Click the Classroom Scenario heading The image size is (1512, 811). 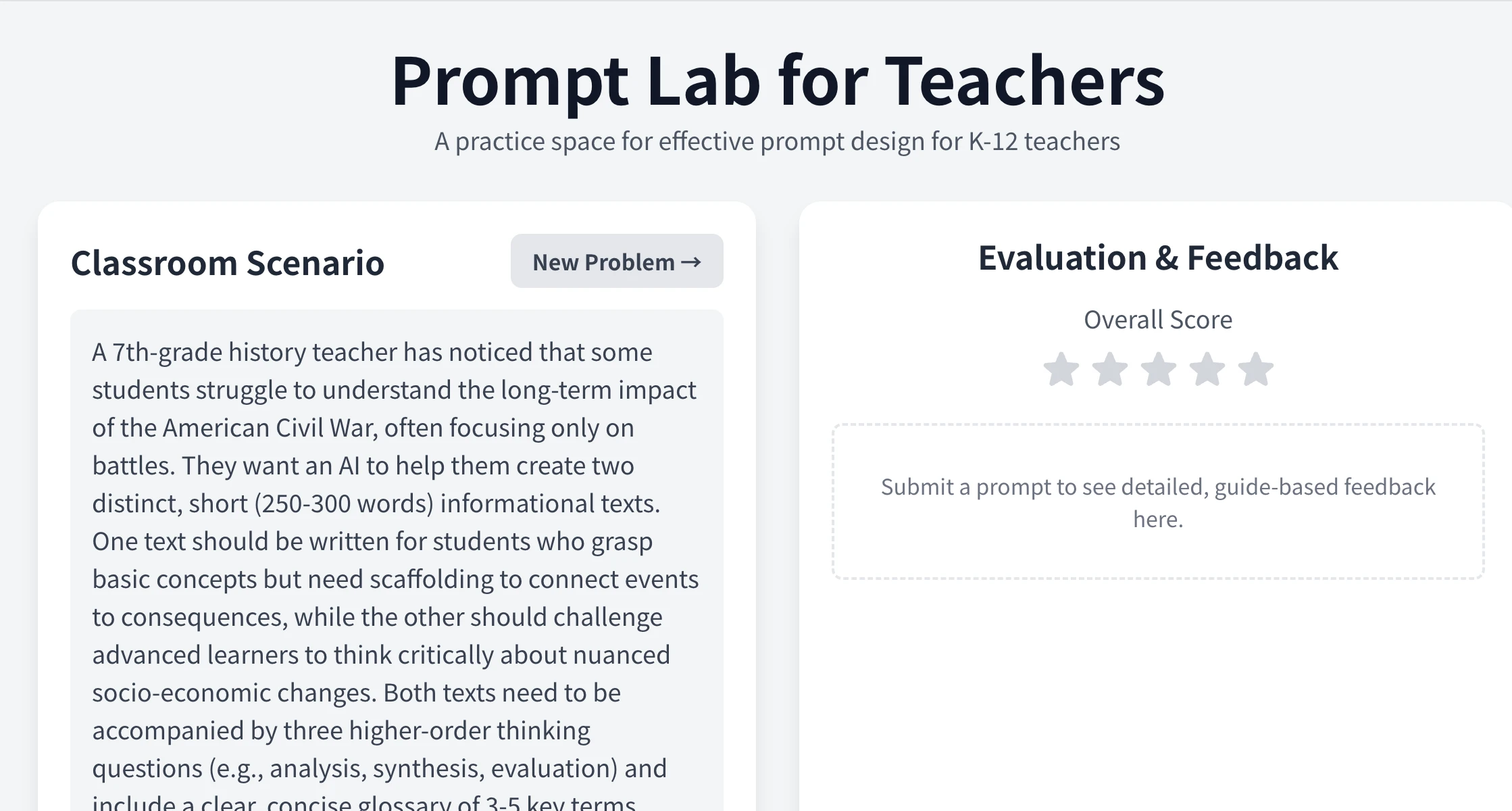227,262
